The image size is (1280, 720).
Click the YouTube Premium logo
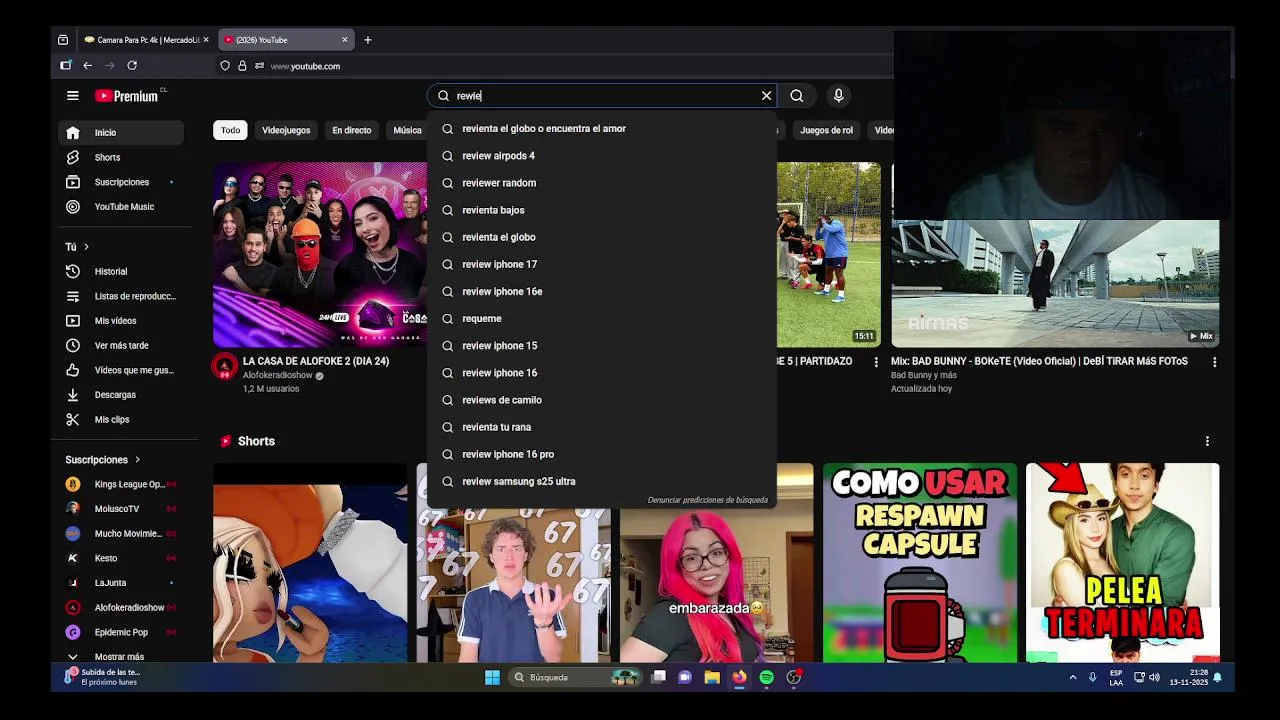[127, 96]
